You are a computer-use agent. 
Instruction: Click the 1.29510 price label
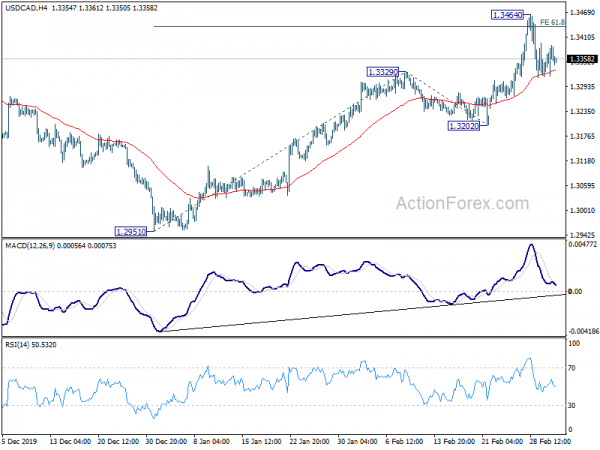[x=131, y=232]
